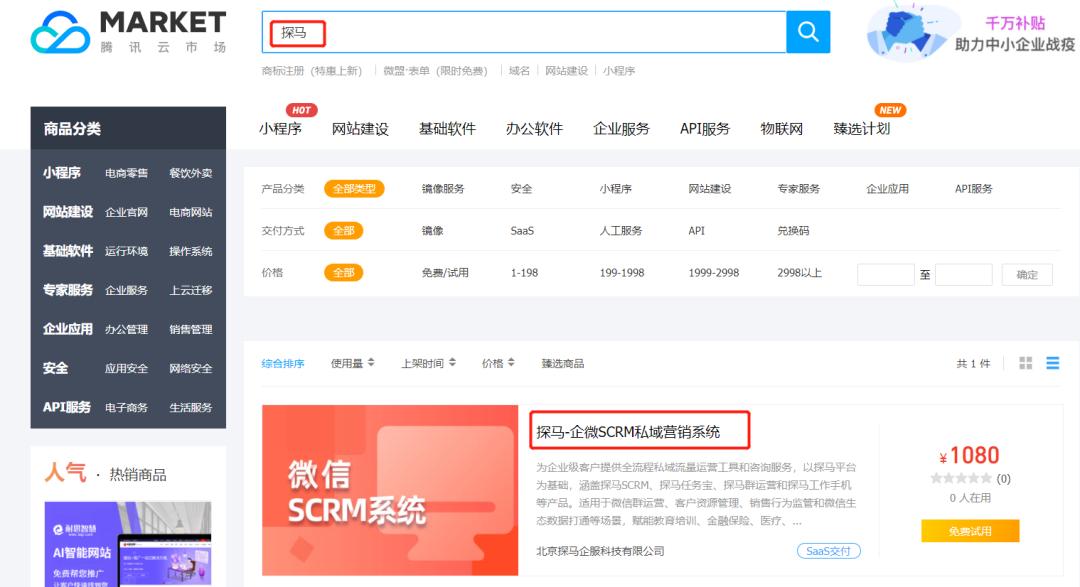
Task: Filter price by 免费/试用
Action: [445, 273]
